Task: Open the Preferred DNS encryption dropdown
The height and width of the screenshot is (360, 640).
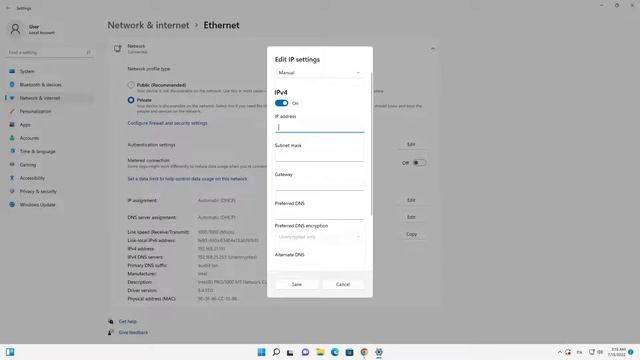Action: 319,237
